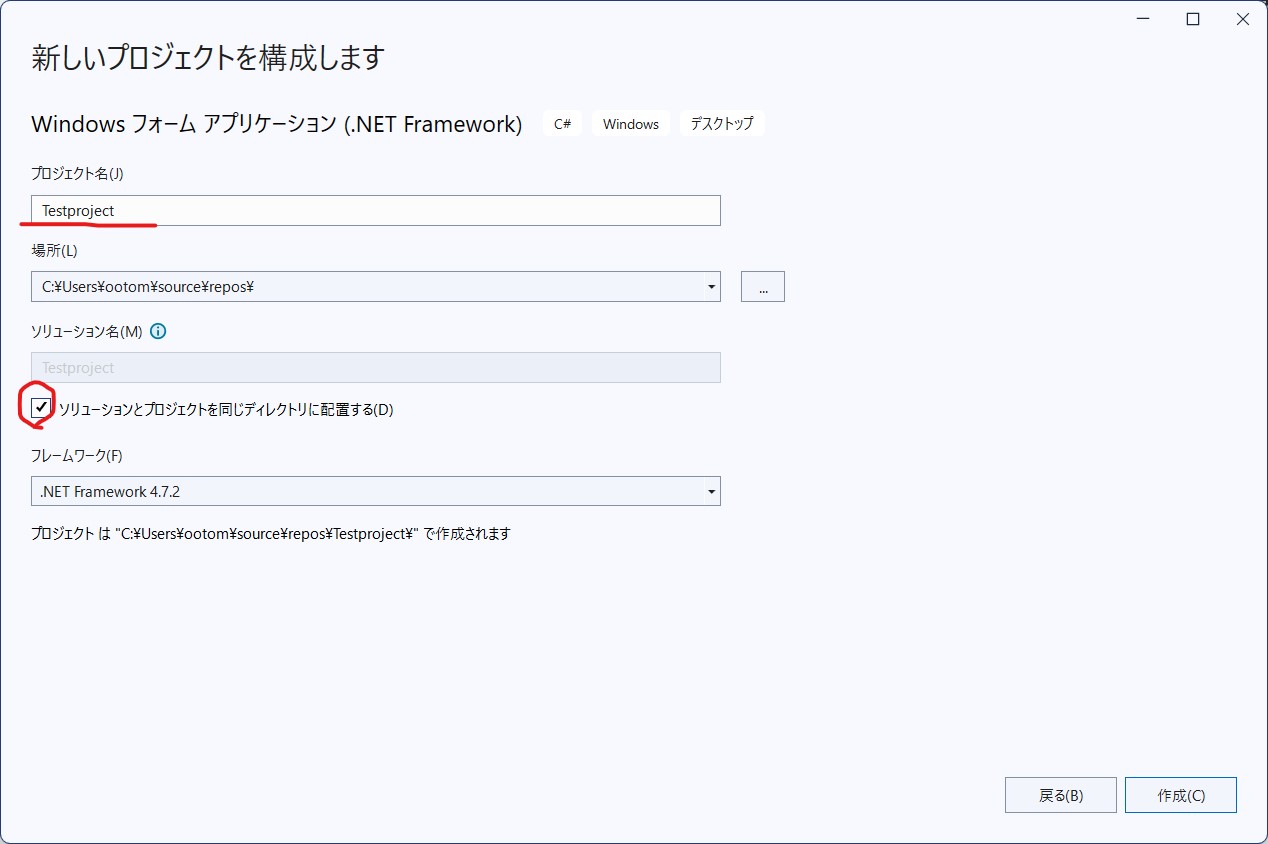Screen dimensions: 1268x844
Task: Click the フレームワーク(F) field label
Action: point(77,456)
